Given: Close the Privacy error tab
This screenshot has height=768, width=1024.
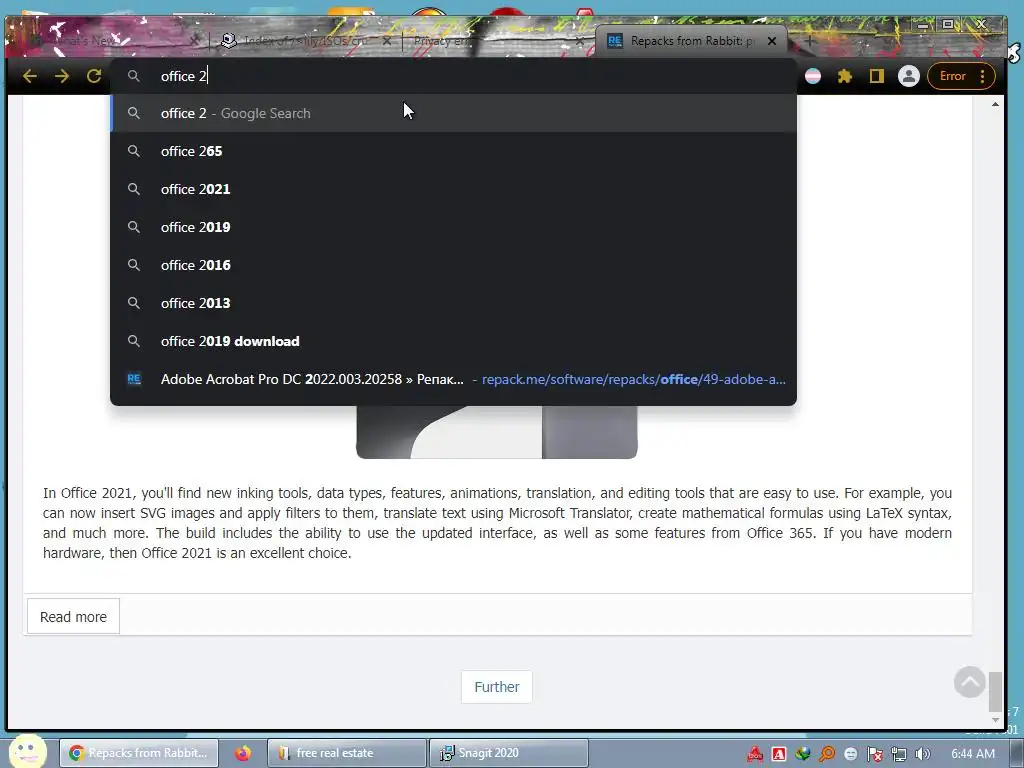Looking at the screenshot, I should click(579, 40).
